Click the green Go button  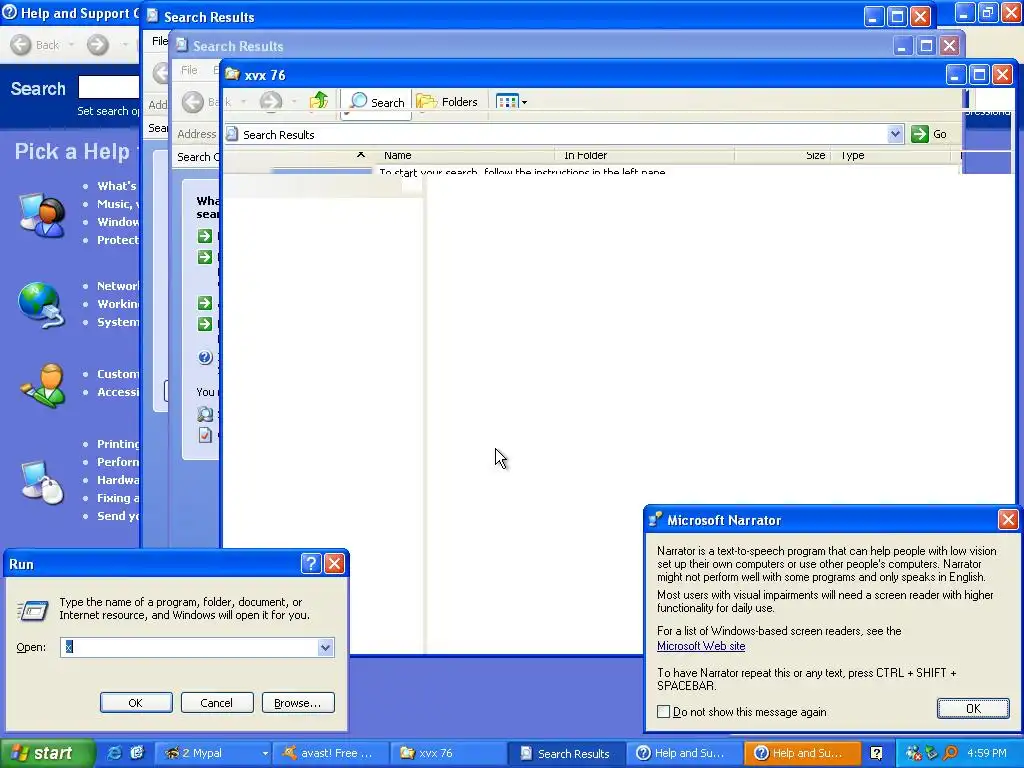[929, 135]
